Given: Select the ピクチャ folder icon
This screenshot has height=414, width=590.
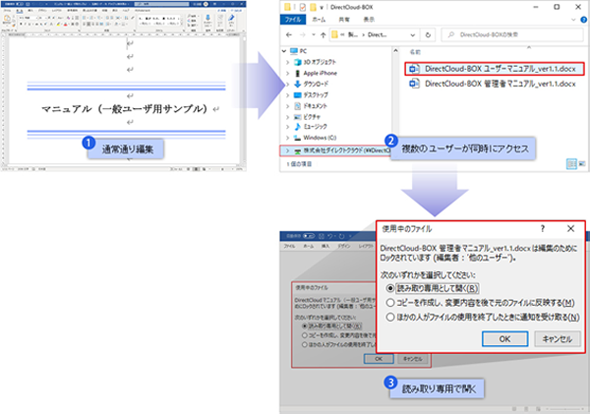Looking at the screenshot, I should (x=298, y=117).
